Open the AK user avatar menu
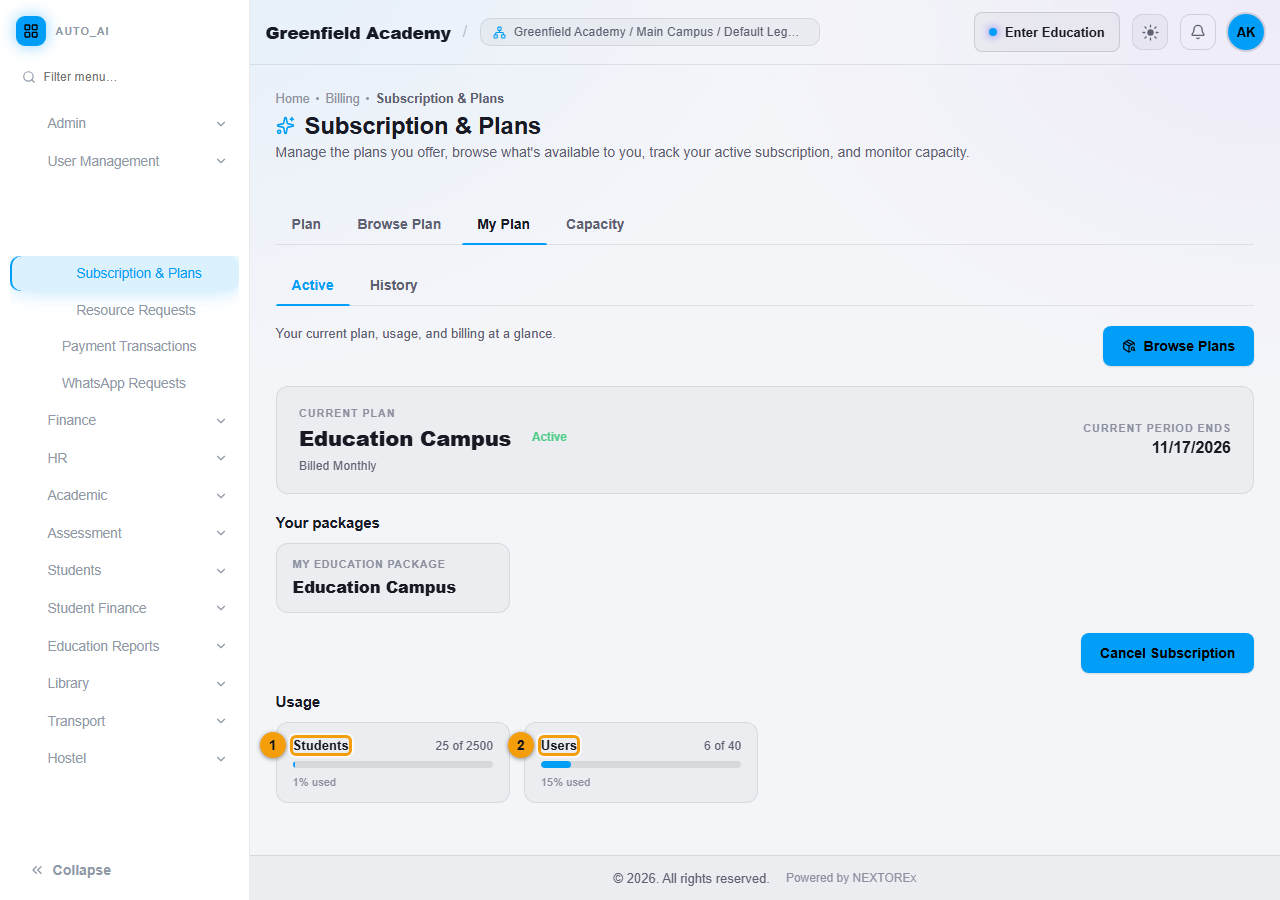 point(1246,32)
